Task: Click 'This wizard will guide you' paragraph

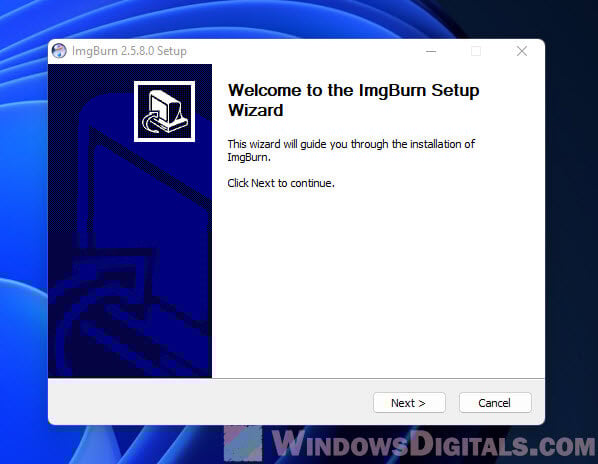Action: pyautogui.click(x=351, y=150)
